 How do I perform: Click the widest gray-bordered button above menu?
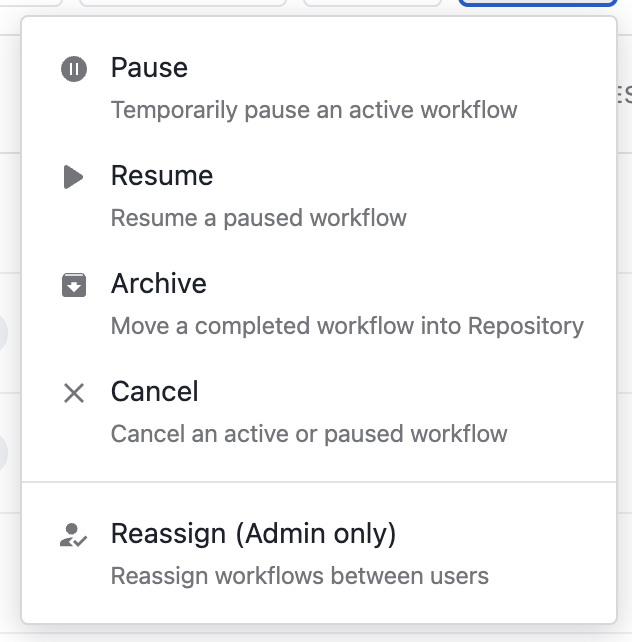(183, 2)
